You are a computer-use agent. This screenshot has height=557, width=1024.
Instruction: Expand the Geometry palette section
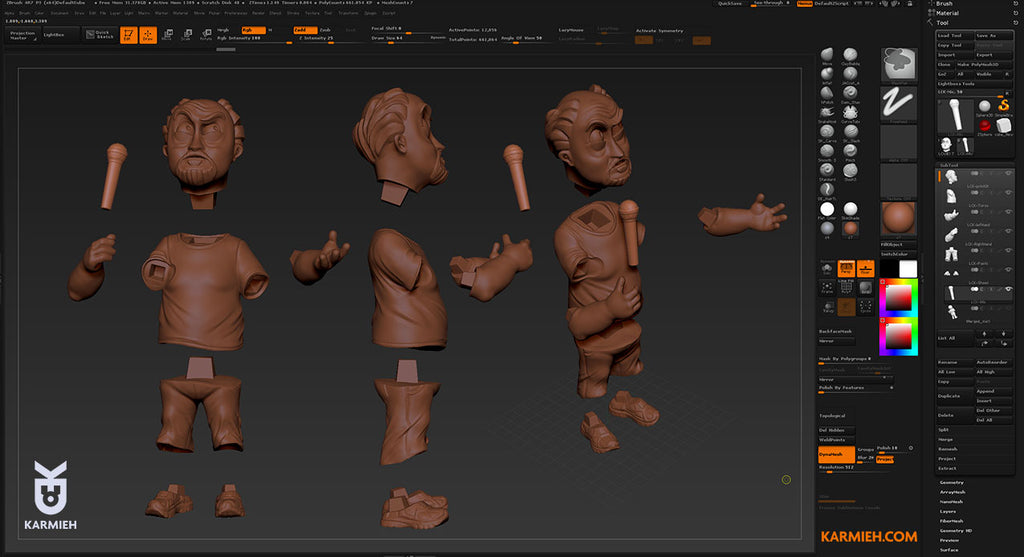[x=951, y=482]
